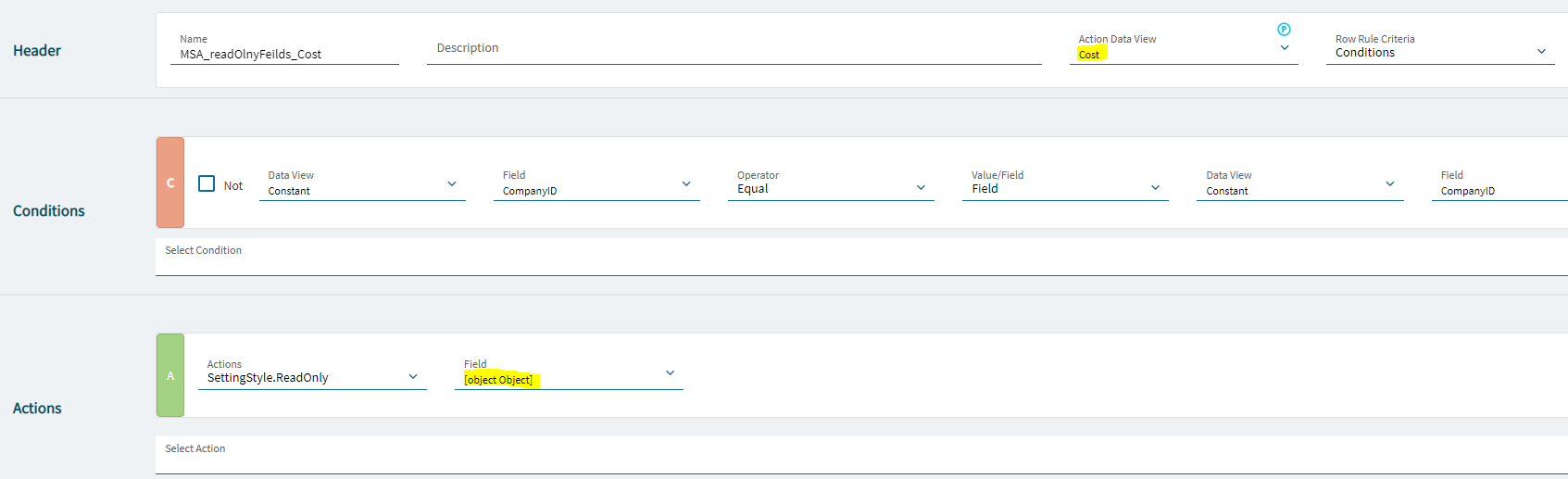This screenshot has width=1568, height=479.
Task: Click the rightmost Field CompanyID box
Action: [1499, 184]
